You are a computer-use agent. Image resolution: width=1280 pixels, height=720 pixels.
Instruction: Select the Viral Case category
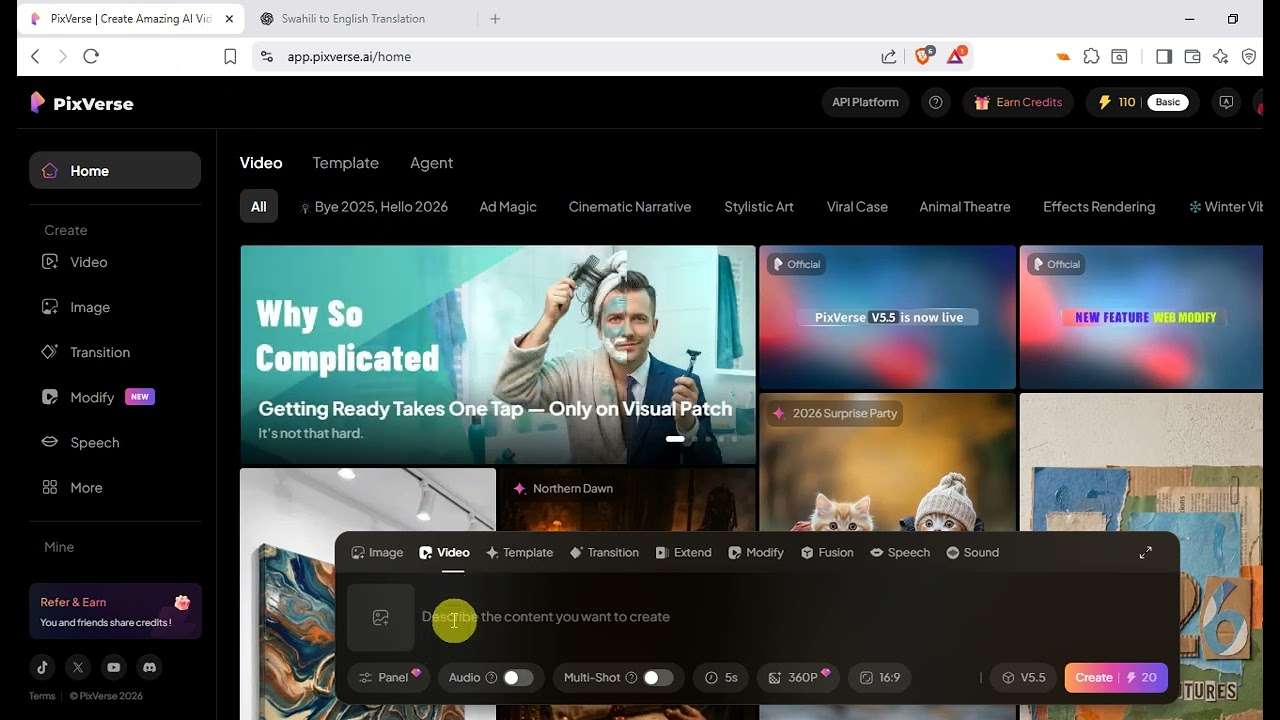click(857, 207)
